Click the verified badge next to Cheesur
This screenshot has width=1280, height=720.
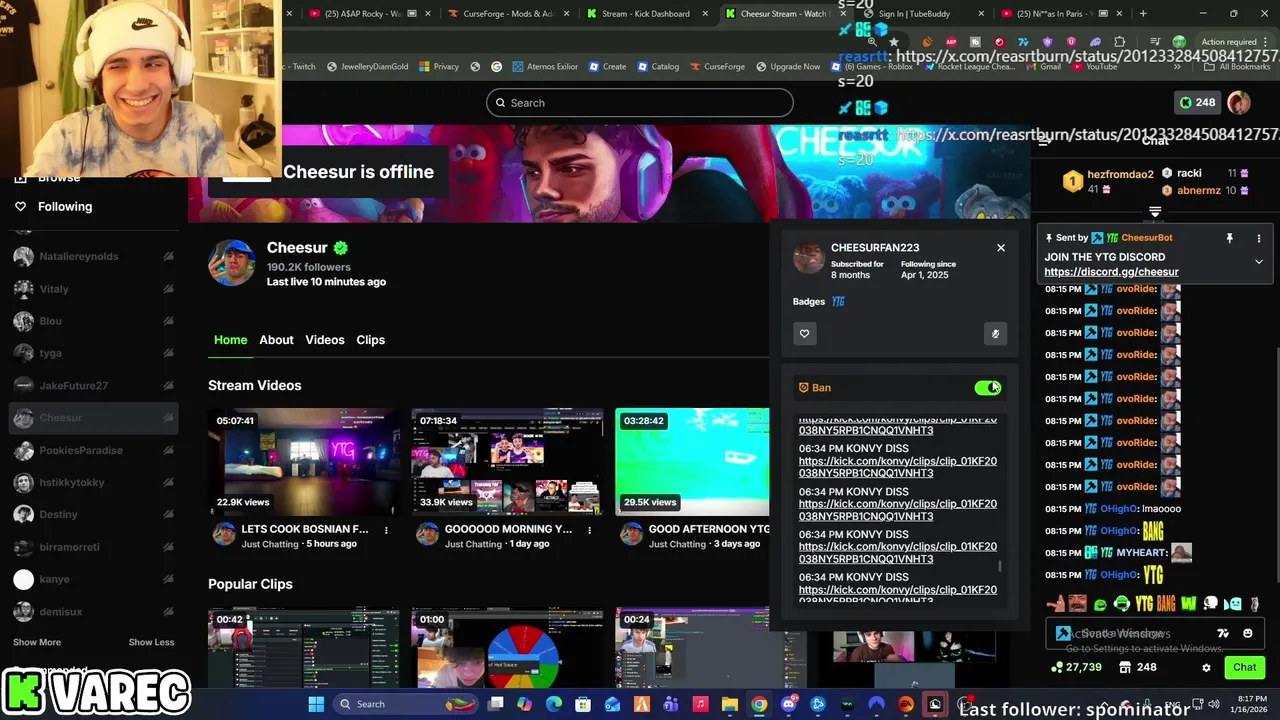pyautogui.click(x=340, y=248)
